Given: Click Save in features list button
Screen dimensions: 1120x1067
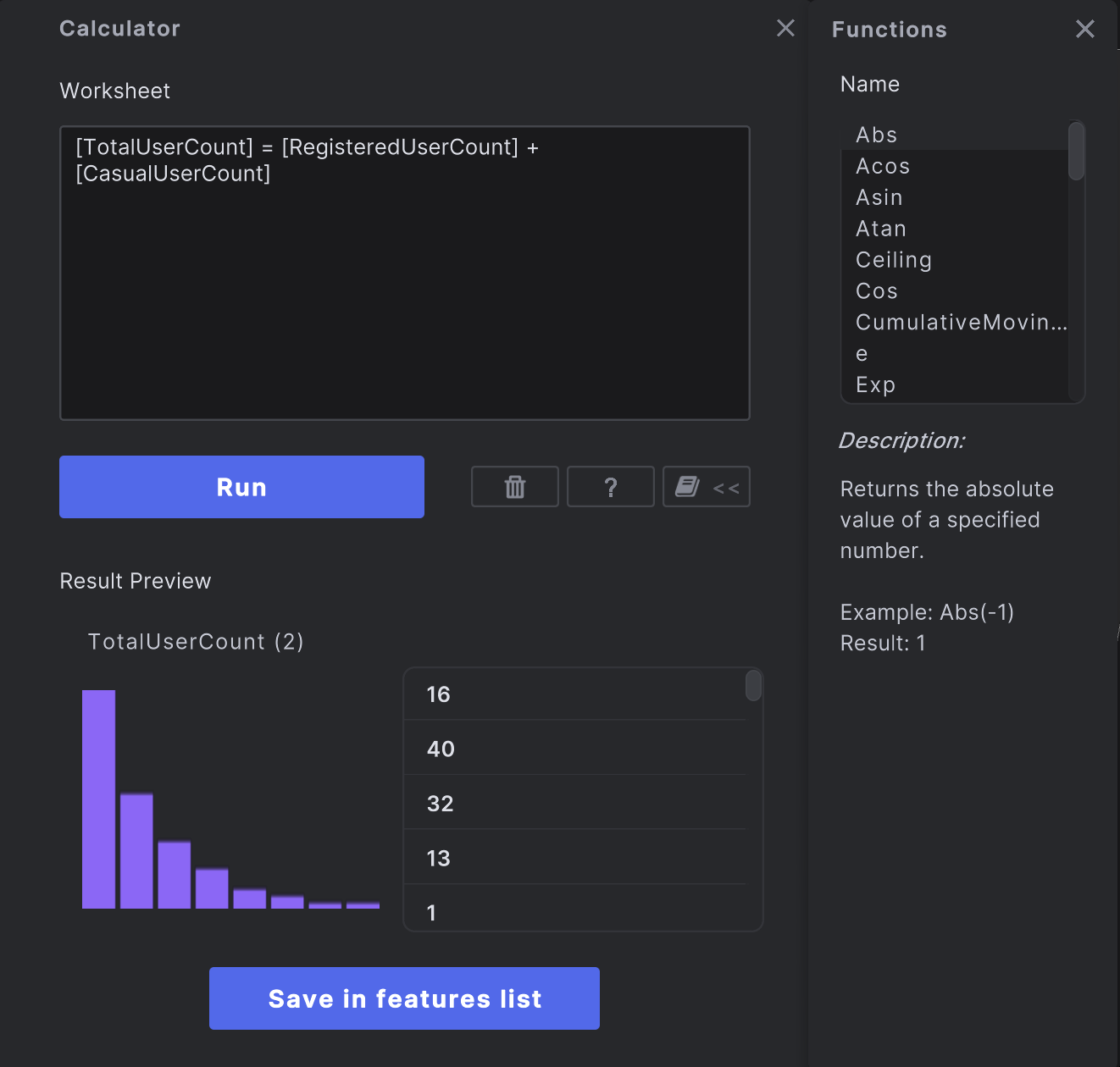Looking at the screenshot, I should tap(404, 998).
